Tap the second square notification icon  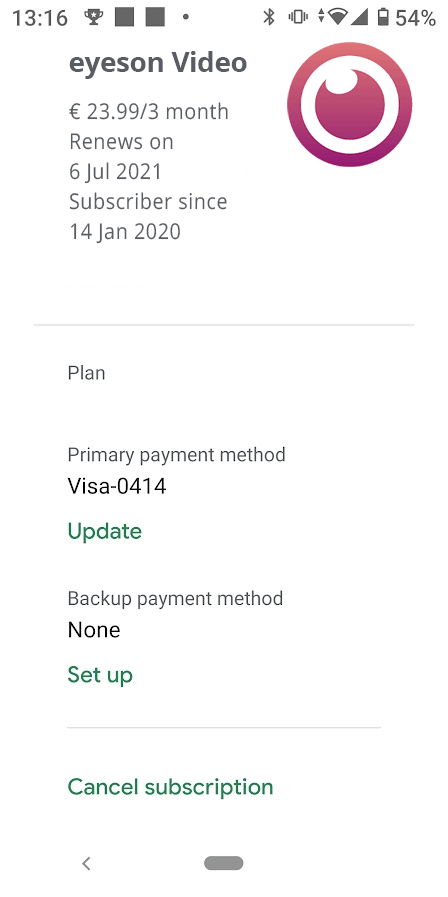coord(155,17)
